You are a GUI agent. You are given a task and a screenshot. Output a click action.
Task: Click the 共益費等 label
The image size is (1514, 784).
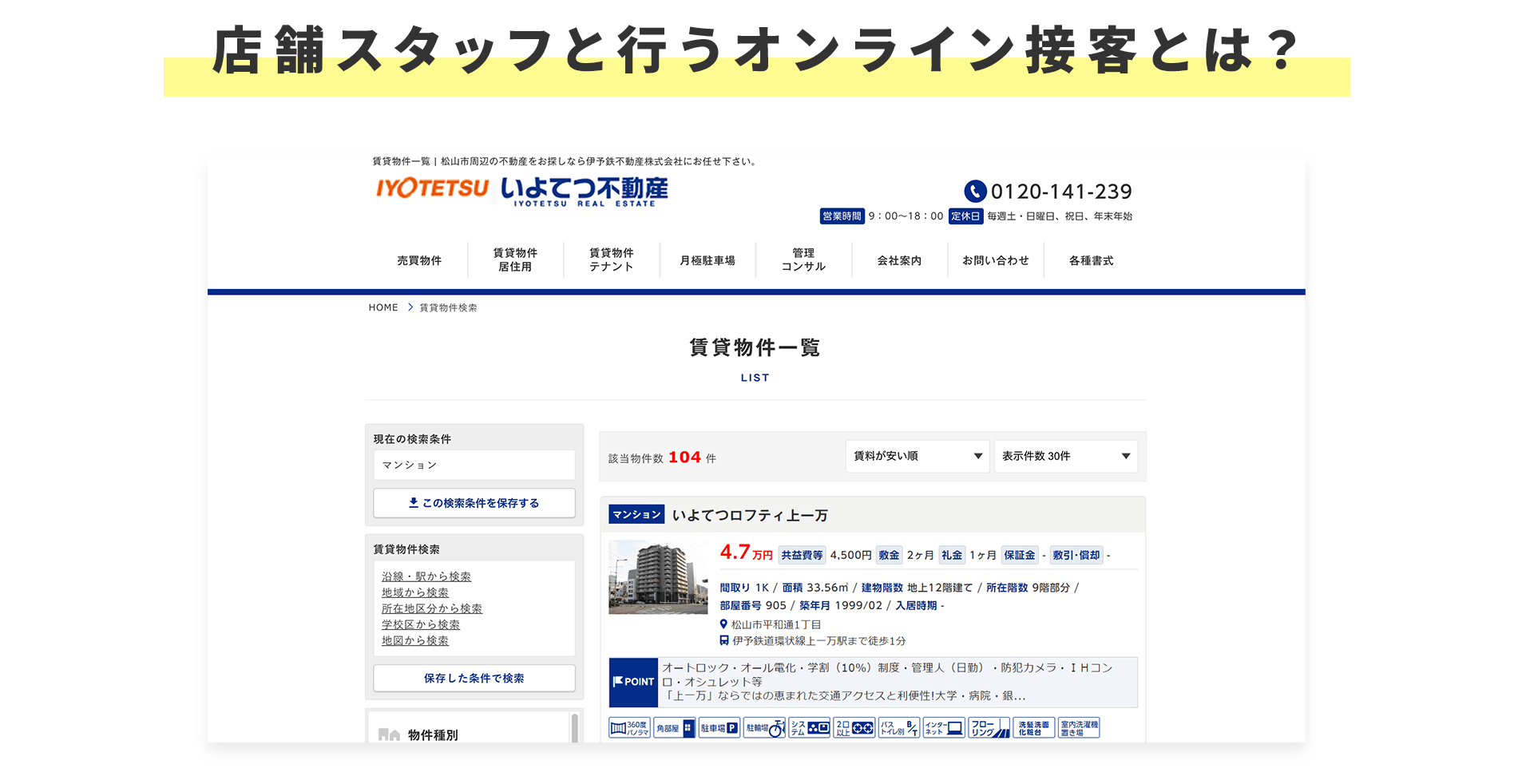coord(803,555)
